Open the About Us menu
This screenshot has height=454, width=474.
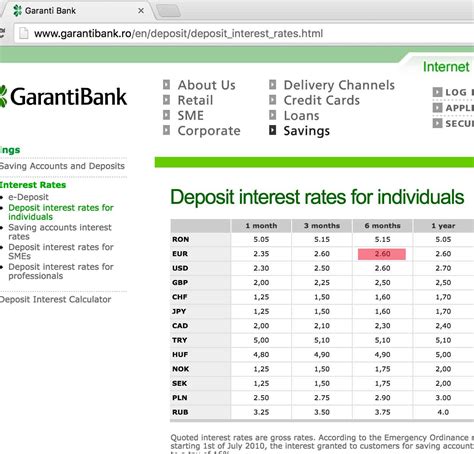(x=207, y=85)
